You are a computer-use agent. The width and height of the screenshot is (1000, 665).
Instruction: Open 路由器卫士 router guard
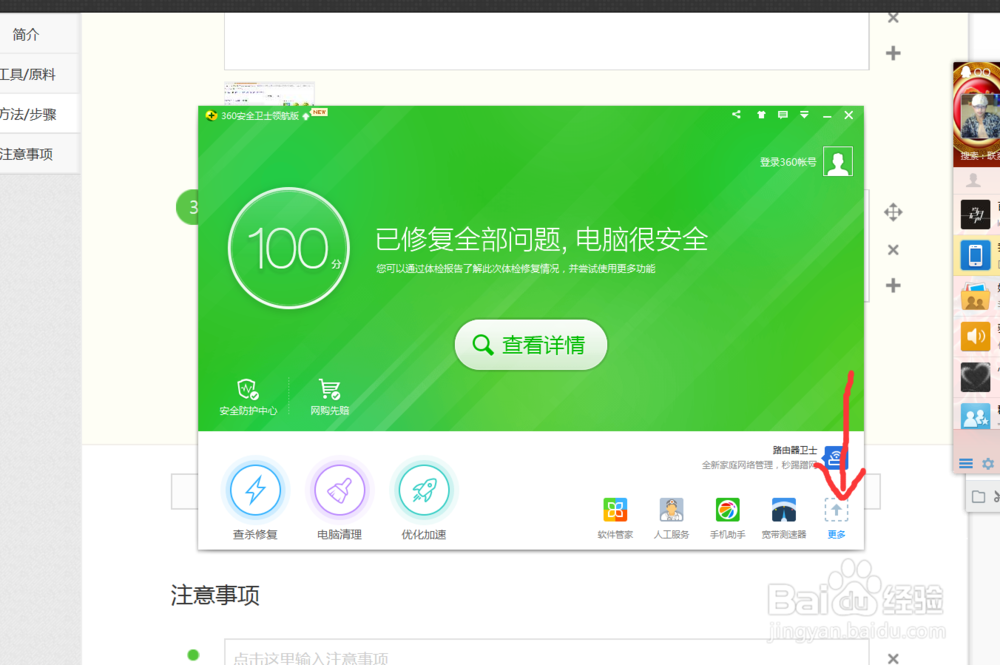(x=836, y=455)
